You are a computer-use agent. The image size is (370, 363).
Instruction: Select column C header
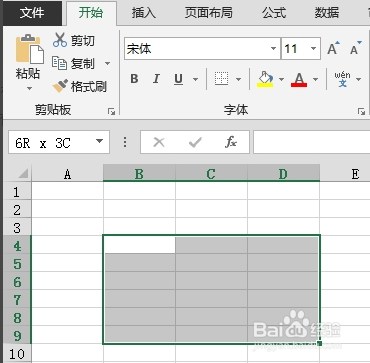coord(211,174)
